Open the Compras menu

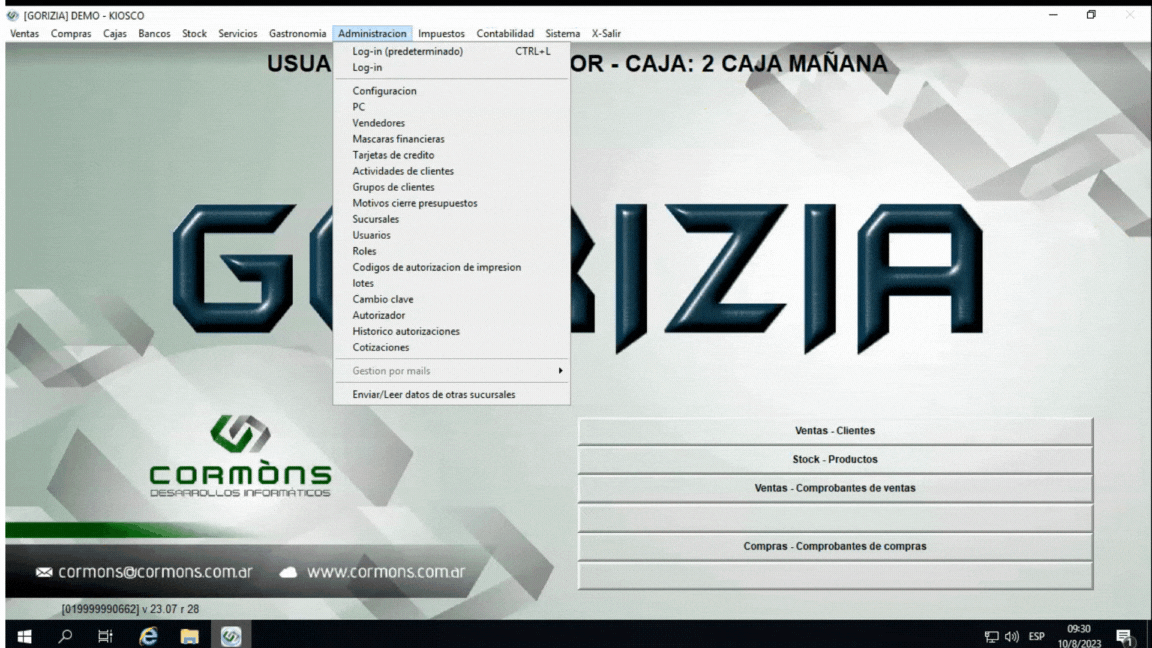71,34
